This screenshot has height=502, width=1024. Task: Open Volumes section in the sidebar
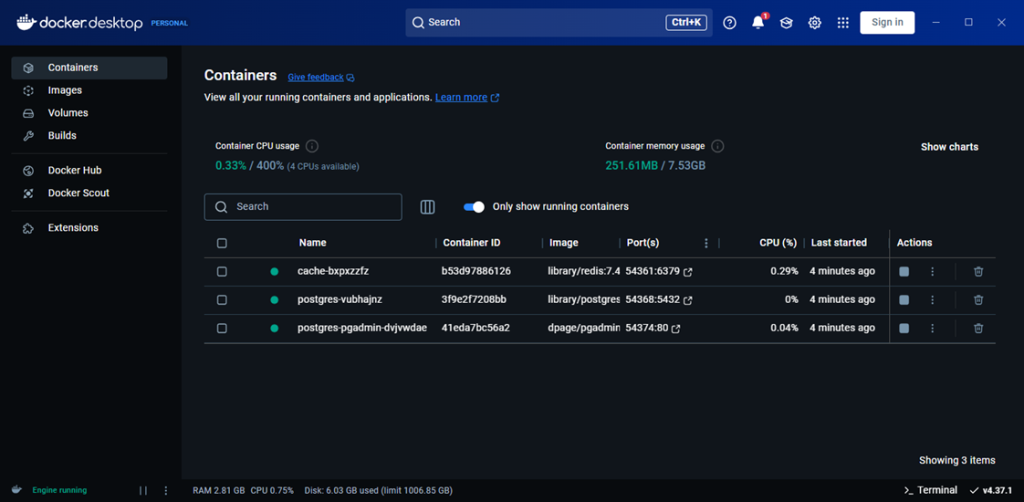point(68,113)
